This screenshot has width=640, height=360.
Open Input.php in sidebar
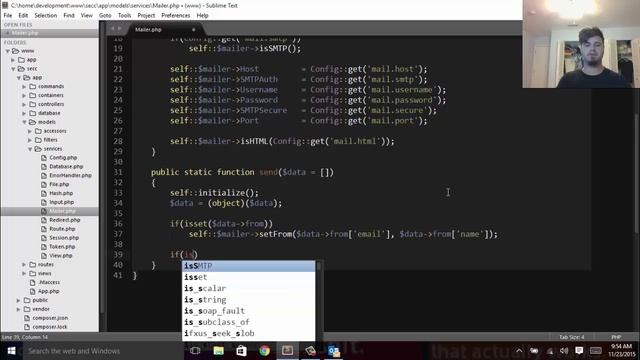(x=61, y=202)
